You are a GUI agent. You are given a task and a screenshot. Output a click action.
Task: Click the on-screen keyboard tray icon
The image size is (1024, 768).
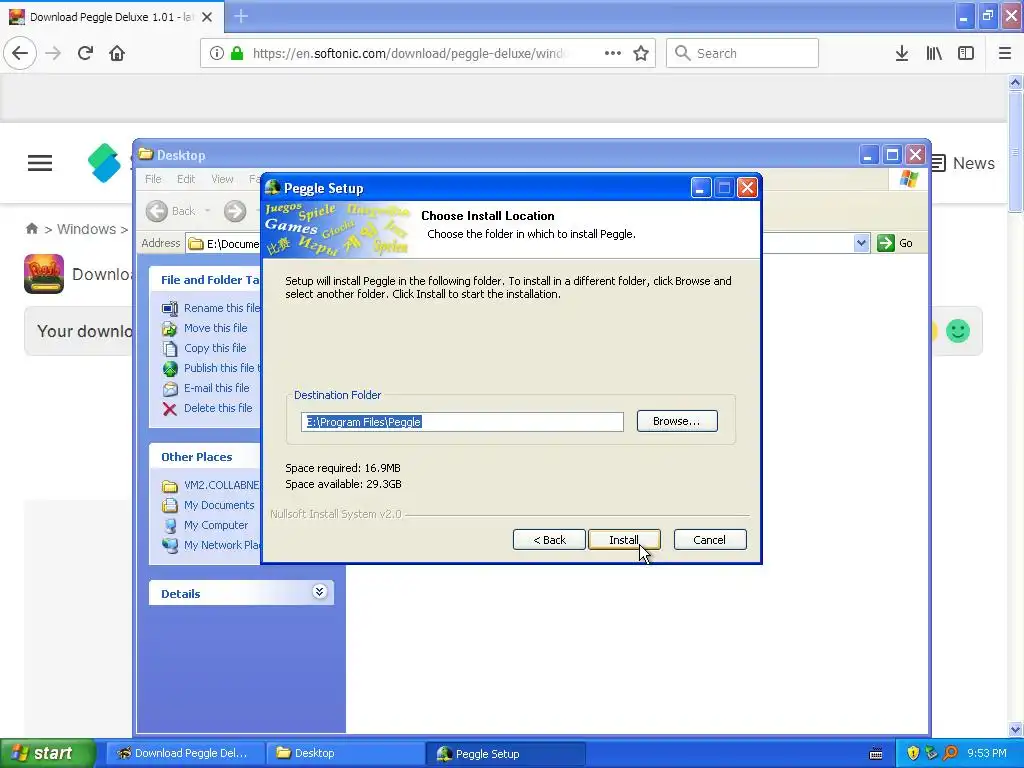[876, 754]
